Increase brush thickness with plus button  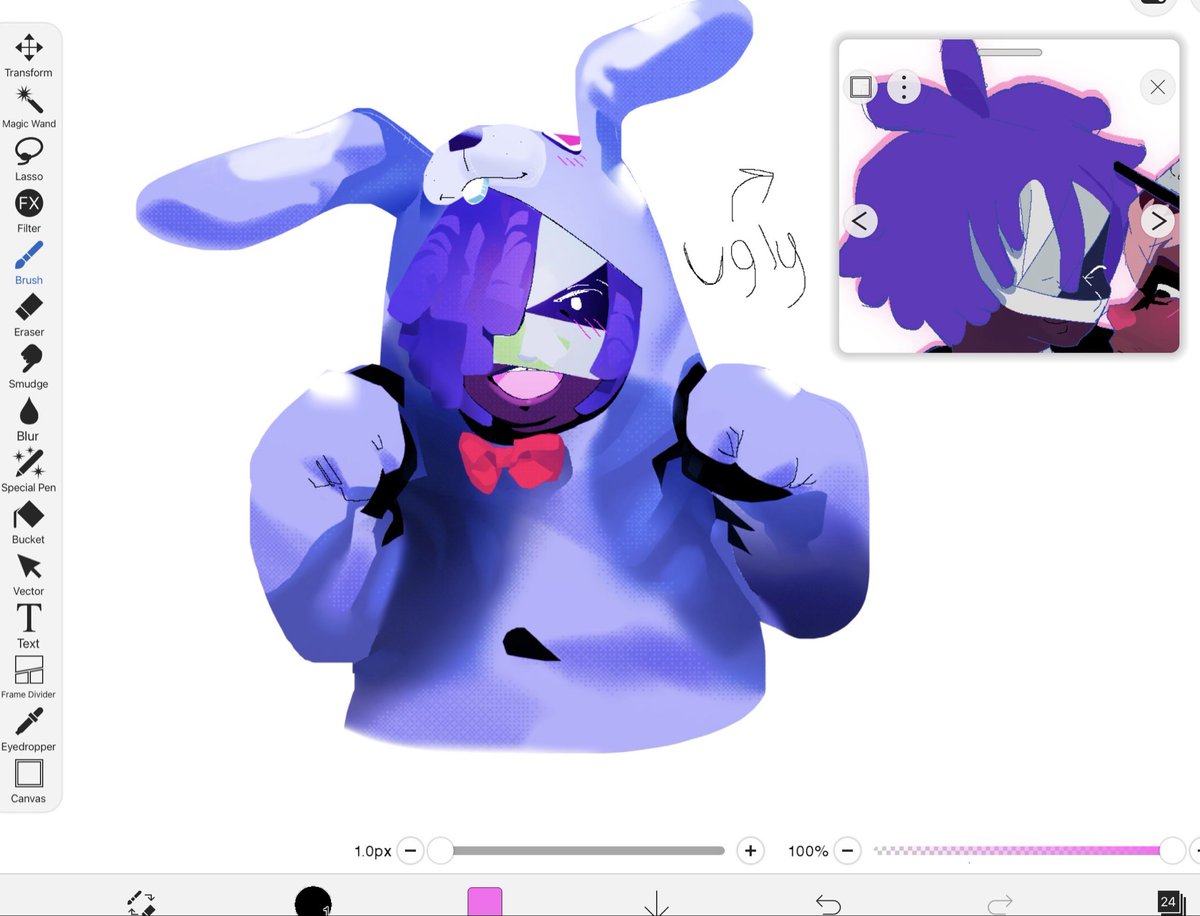[750, 851]
